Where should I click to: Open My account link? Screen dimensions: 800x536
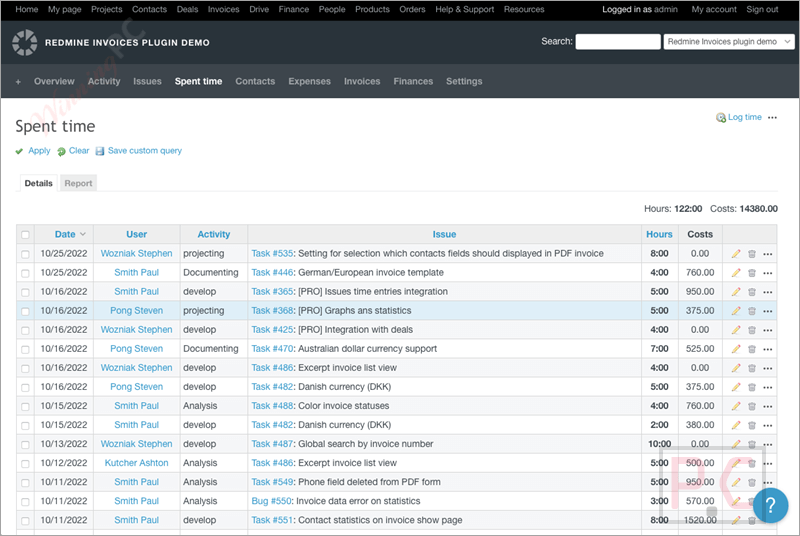tap(714, 9)
